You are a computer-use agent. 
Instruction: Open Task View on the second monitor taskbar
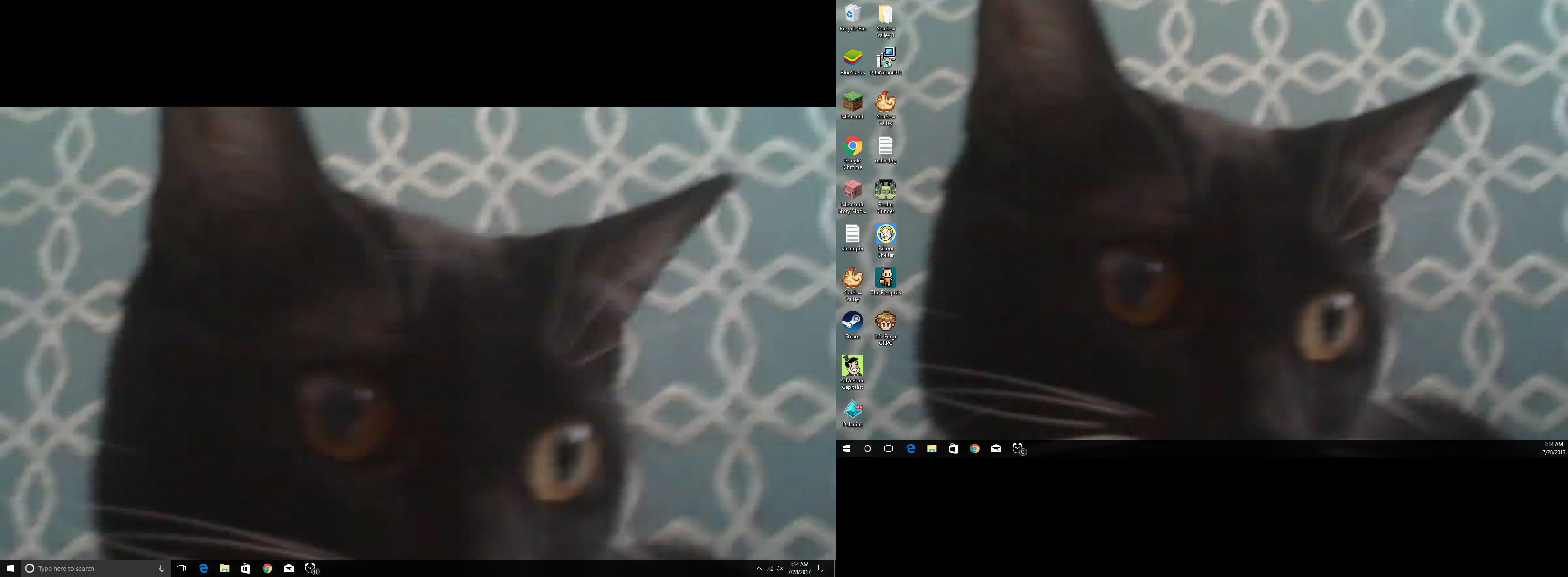coord(889,449)
